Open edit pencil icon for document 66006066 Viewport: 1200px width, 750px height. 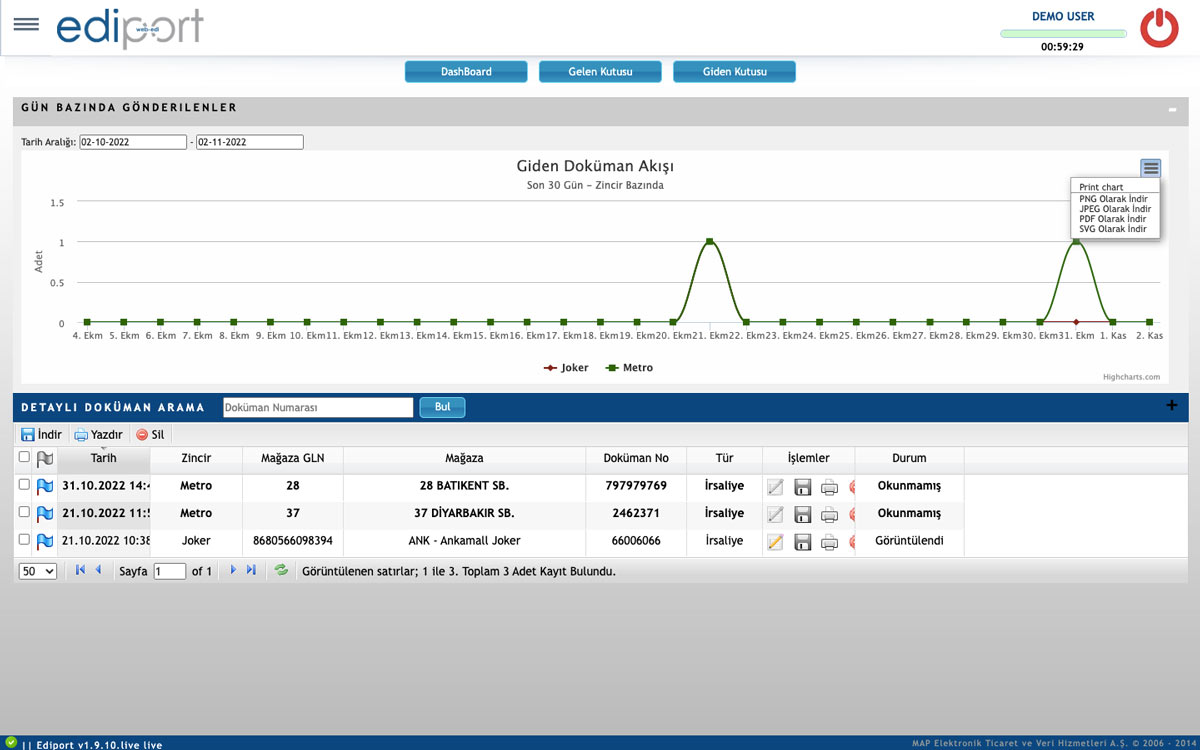click(775, 542)
